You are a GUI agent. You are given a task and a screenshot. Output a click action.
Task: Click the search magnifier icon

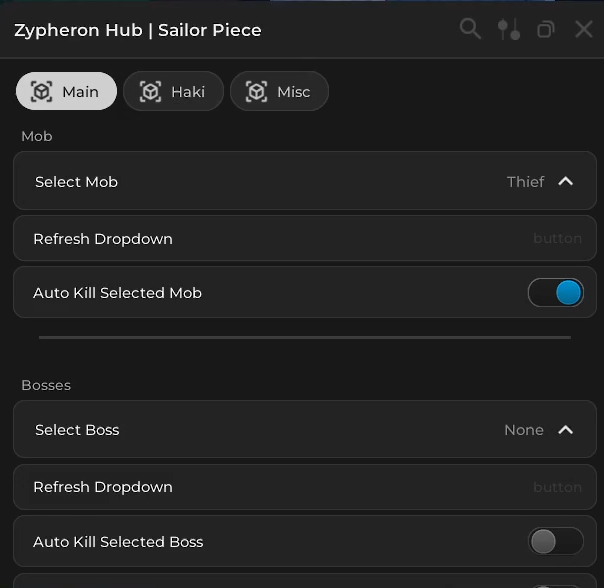click(470, 29)
